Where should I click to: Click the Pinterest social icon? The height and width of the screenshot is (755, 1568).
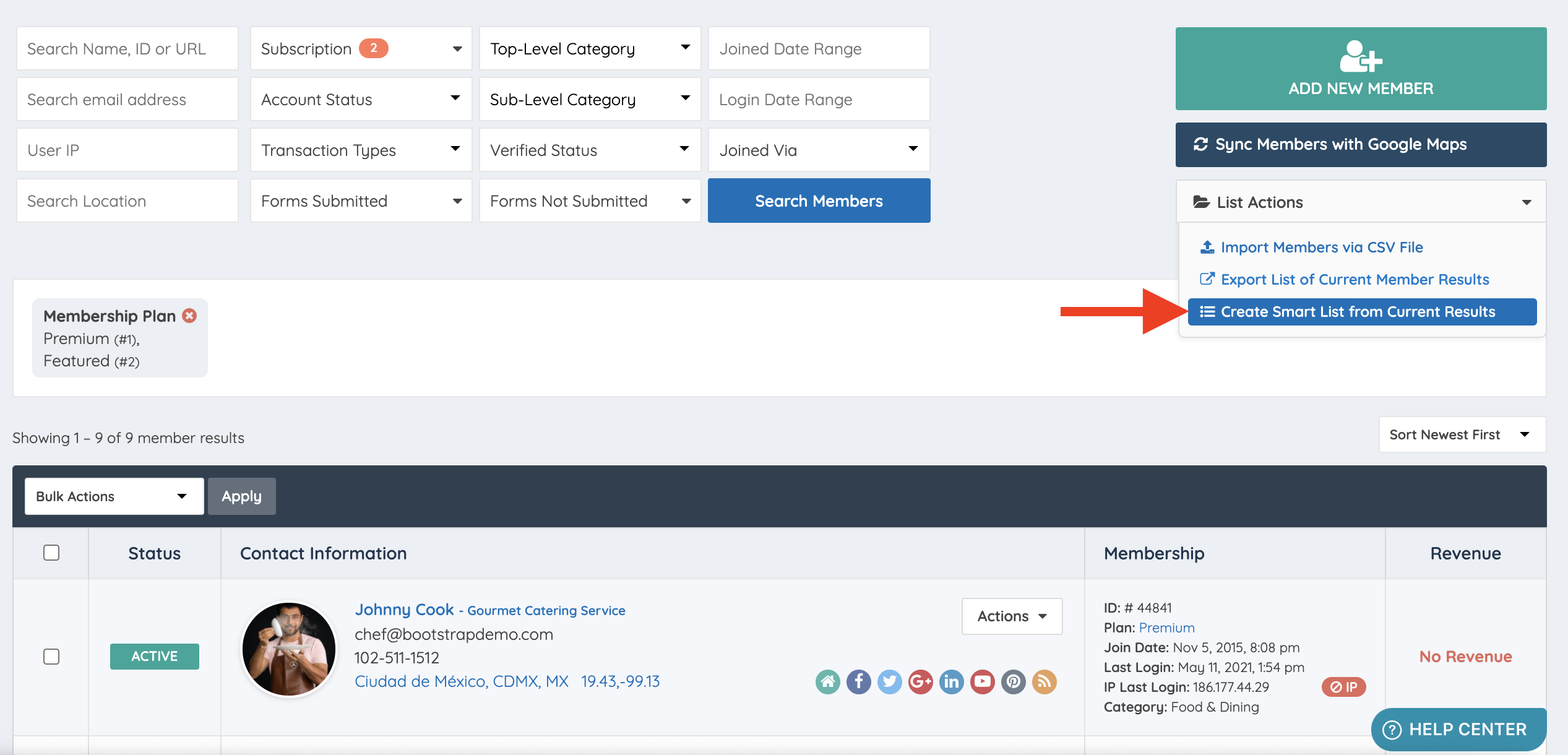[1013, 682]
